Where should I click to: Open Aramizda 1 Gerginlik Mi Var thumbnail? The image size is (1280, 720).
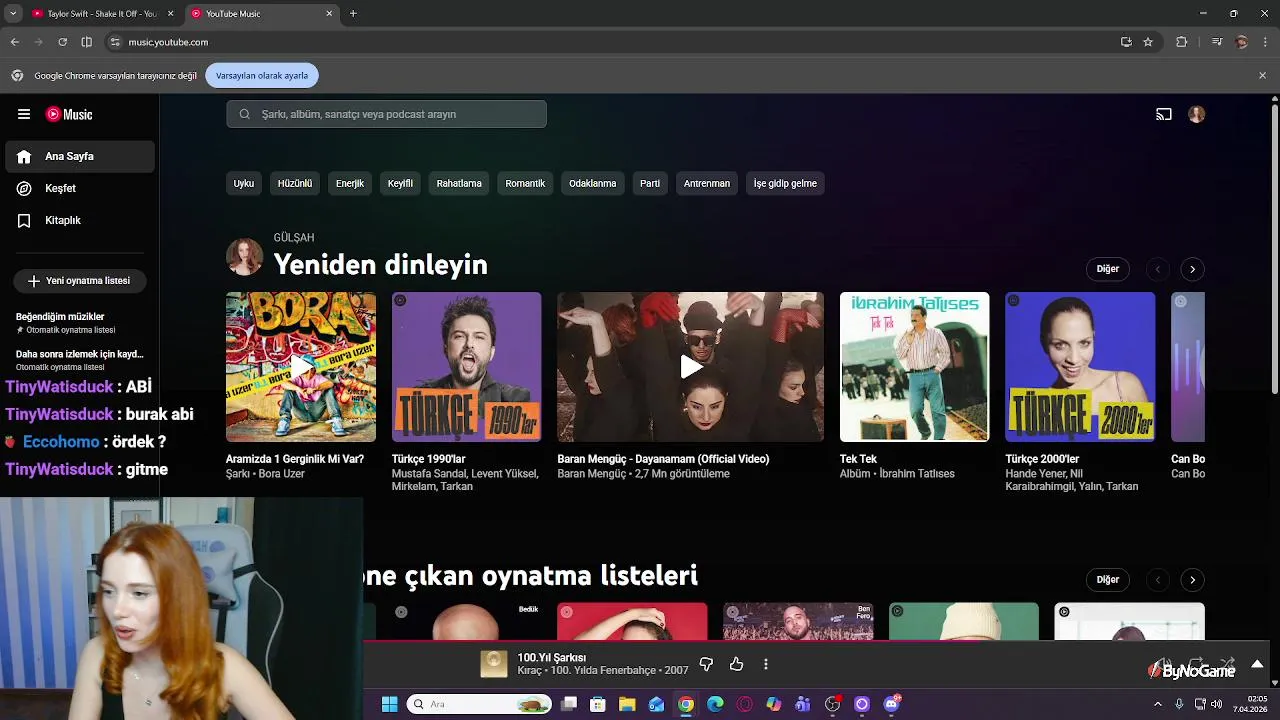(301, 367)
